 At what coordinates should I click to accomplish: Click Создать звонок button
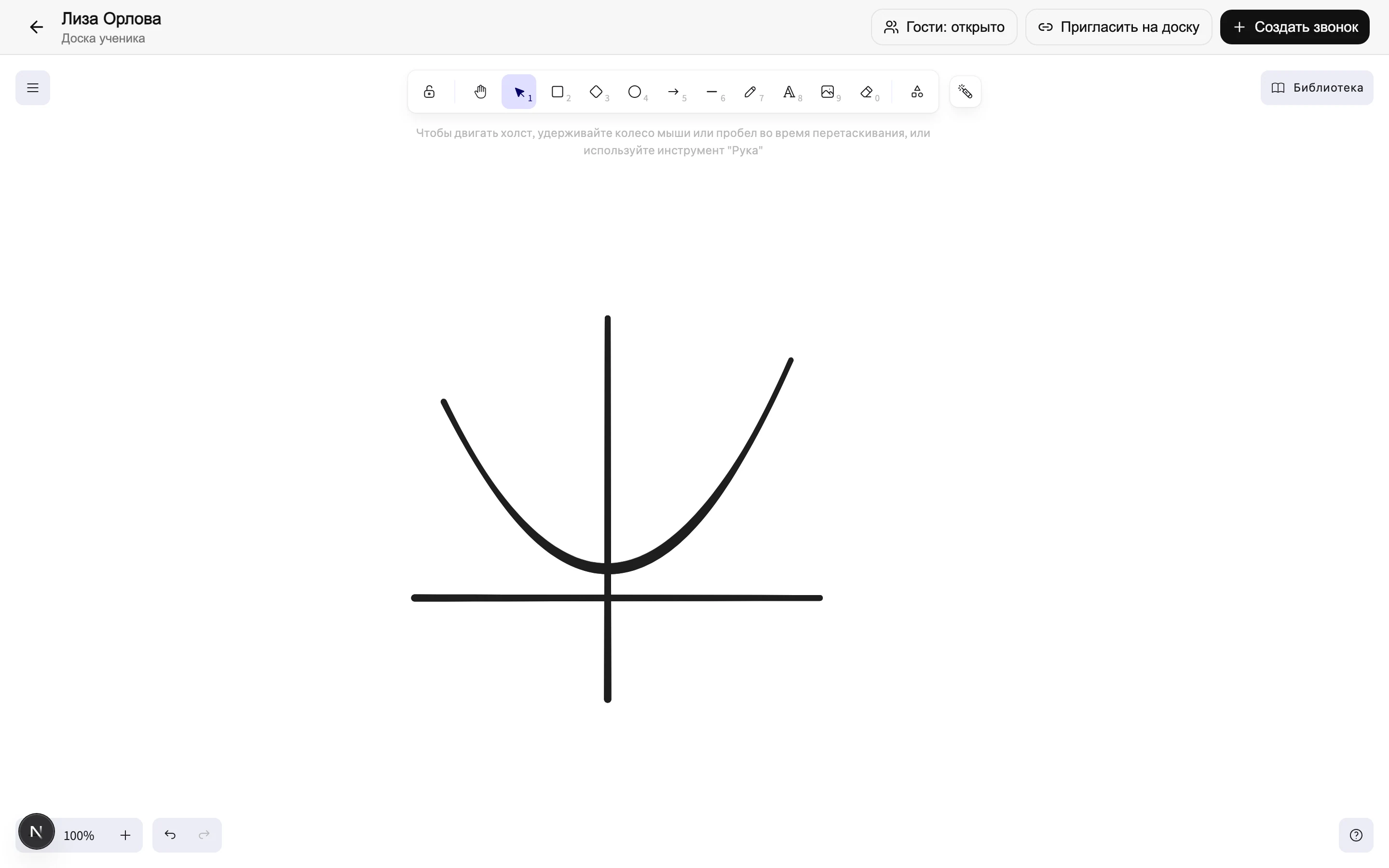pos(1295,27)
